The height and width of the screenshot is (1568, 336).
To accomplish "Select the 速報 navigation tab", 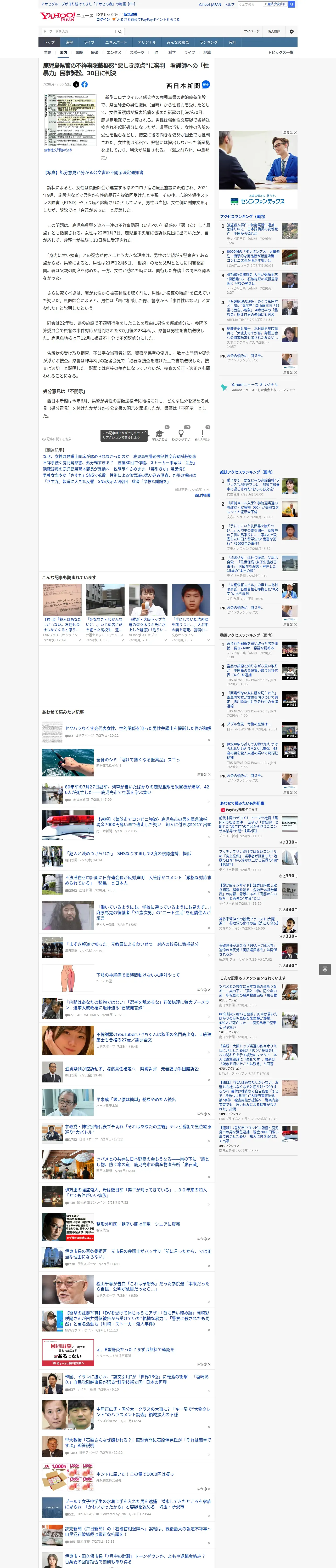I will (x=69, y=43).
